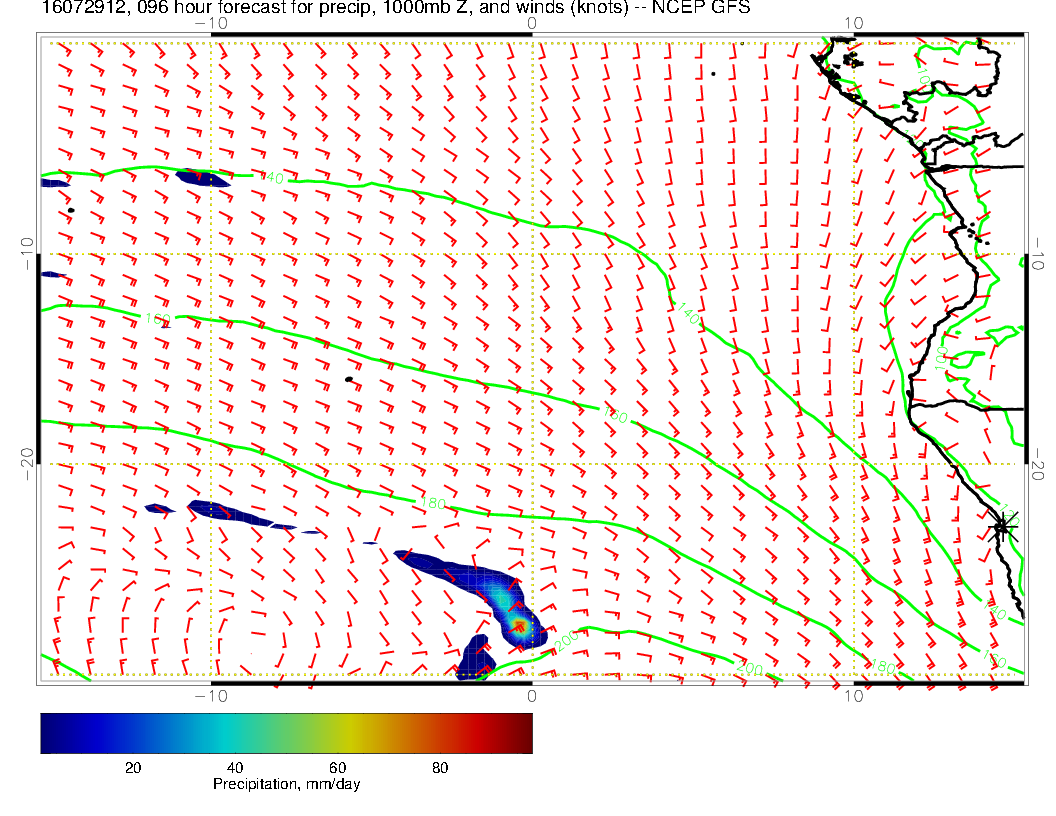This screenshot has height=816, width=1056.
Task: Click the bottom axis longitude label 10
Action: pyautogui.click(x=853, y=694)
